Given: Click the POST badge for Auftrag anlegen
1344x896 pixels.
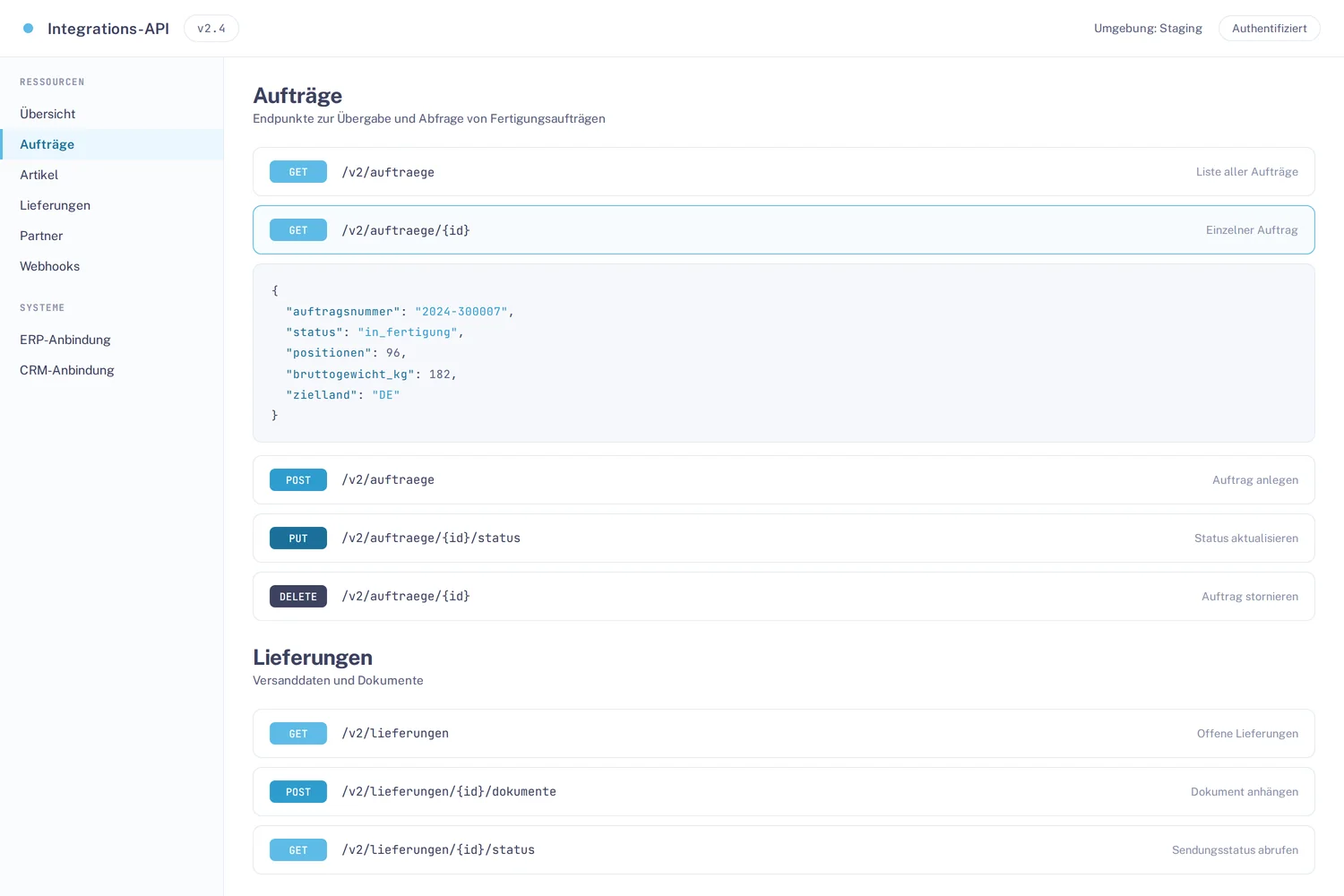Looking at the screenshot, I should [x=298, y=480].
